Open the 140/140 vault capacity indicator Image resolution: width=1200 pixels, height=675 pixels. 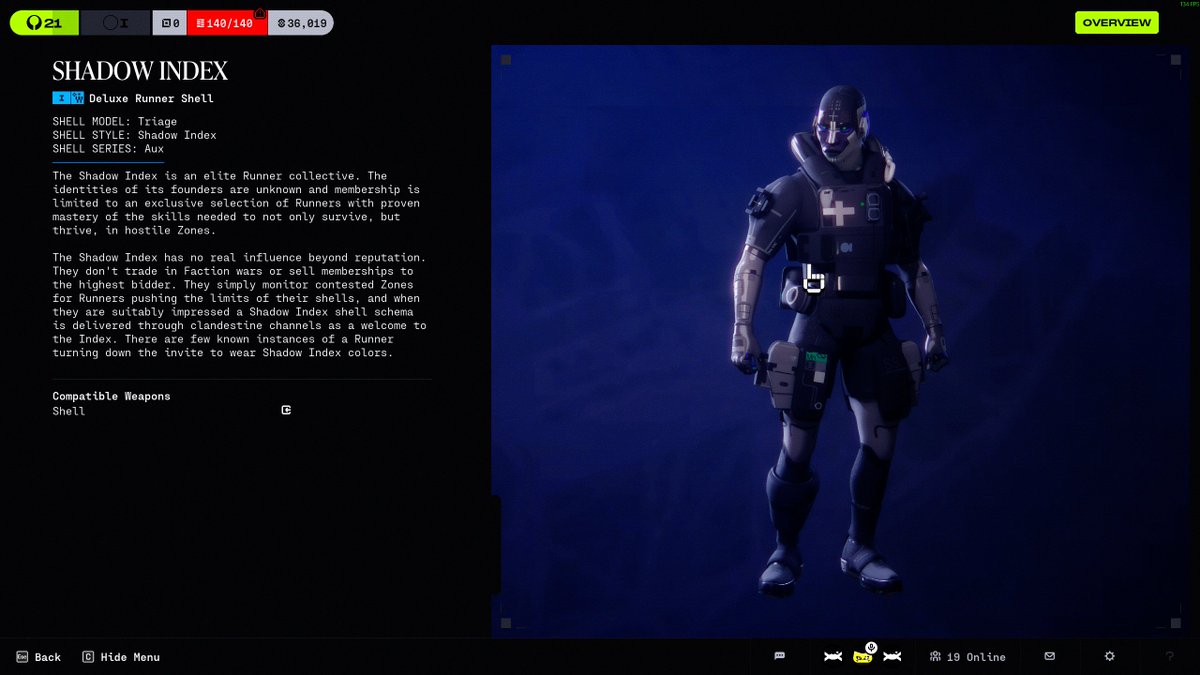[227, 22]
